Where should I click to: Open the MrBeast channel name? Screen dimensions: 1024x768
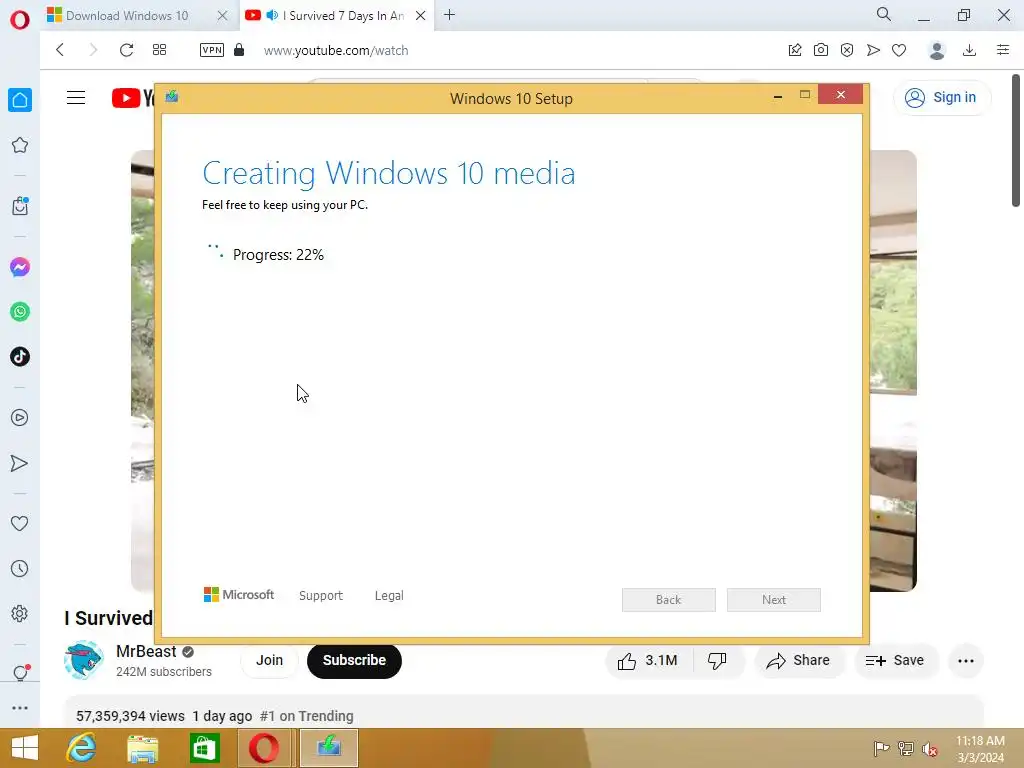146,652
